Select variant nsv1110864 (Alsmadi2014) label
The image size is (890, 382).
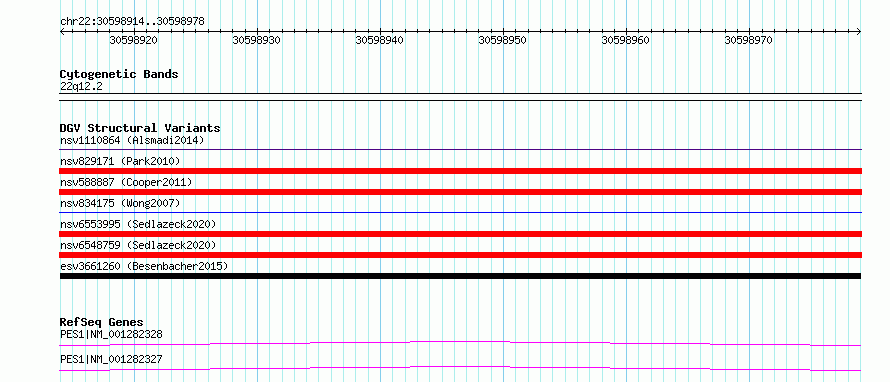132,140
